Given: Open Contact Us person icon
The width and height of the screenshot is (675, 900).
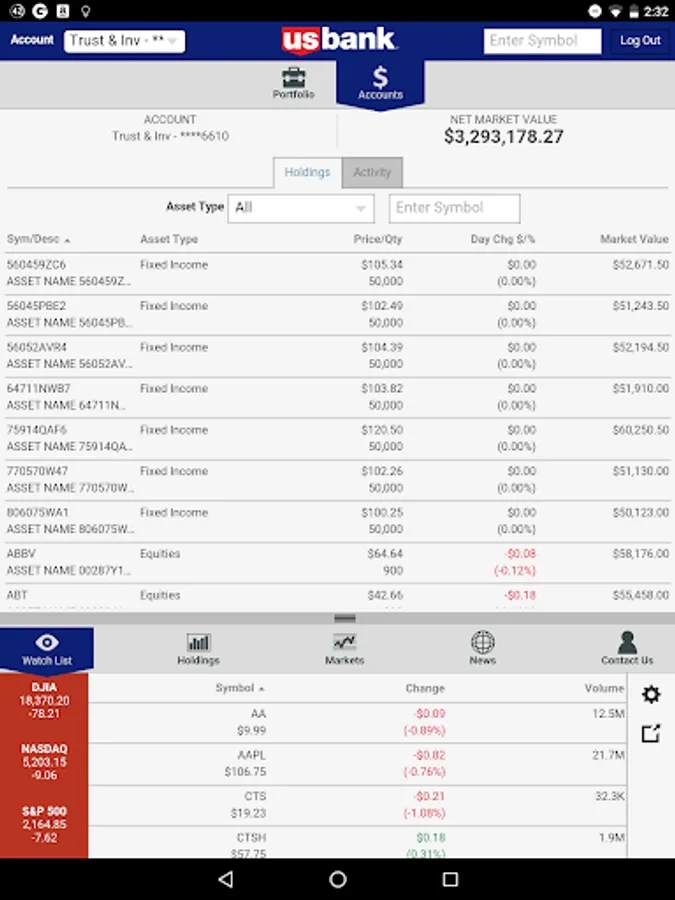Looking at the screenshot, I should pos(627,649).
